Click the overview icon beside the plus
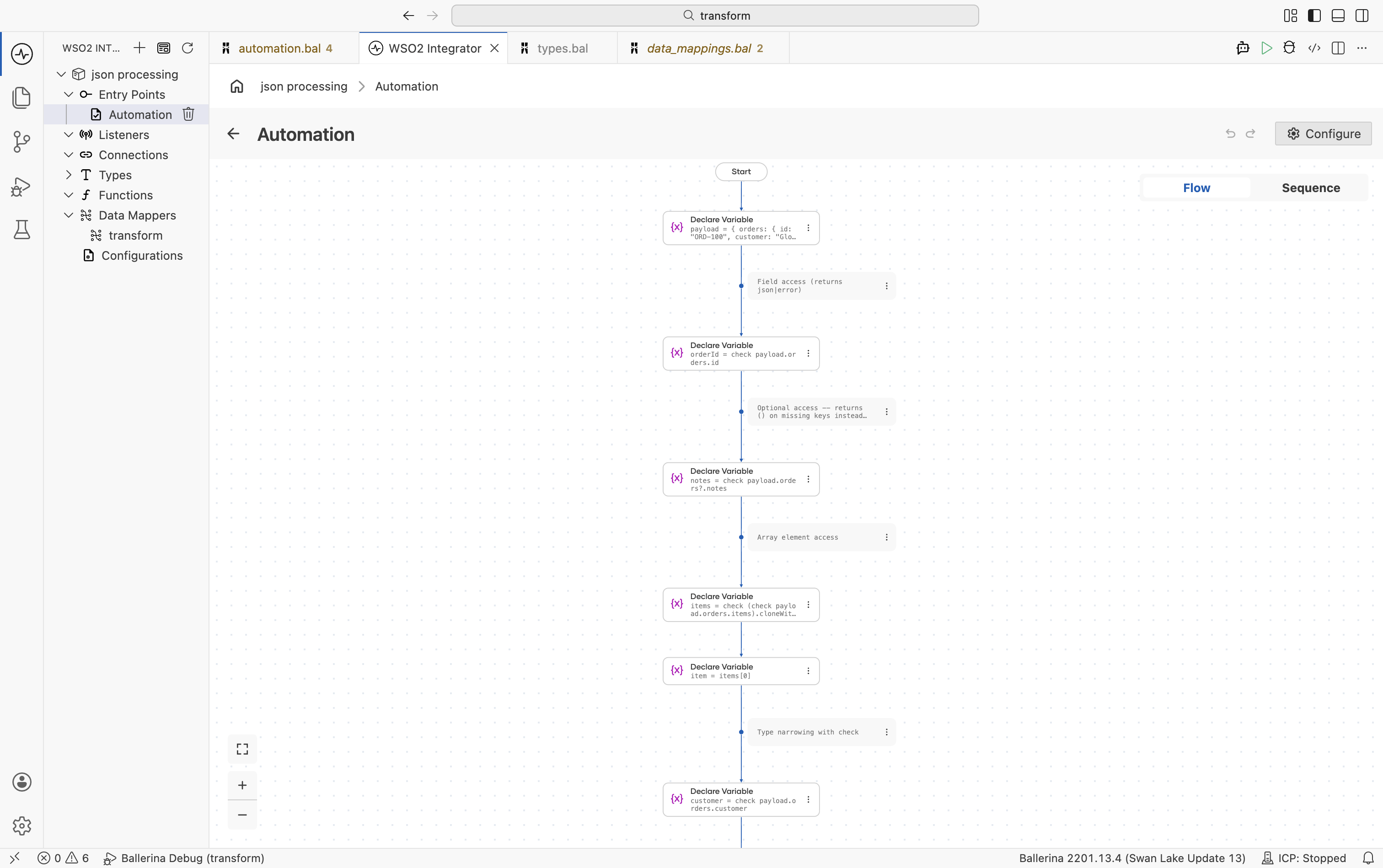The width and height of the screenshot is (1383, 868). click(x=164, y=48)
